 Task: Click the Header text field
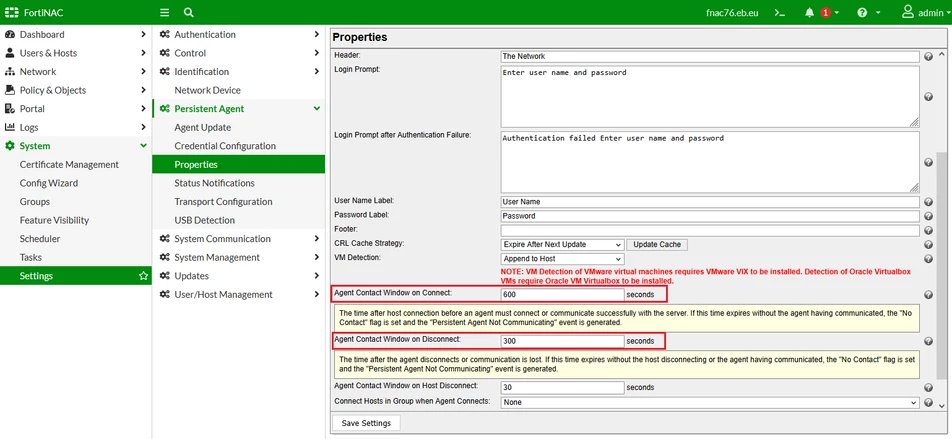710,56
